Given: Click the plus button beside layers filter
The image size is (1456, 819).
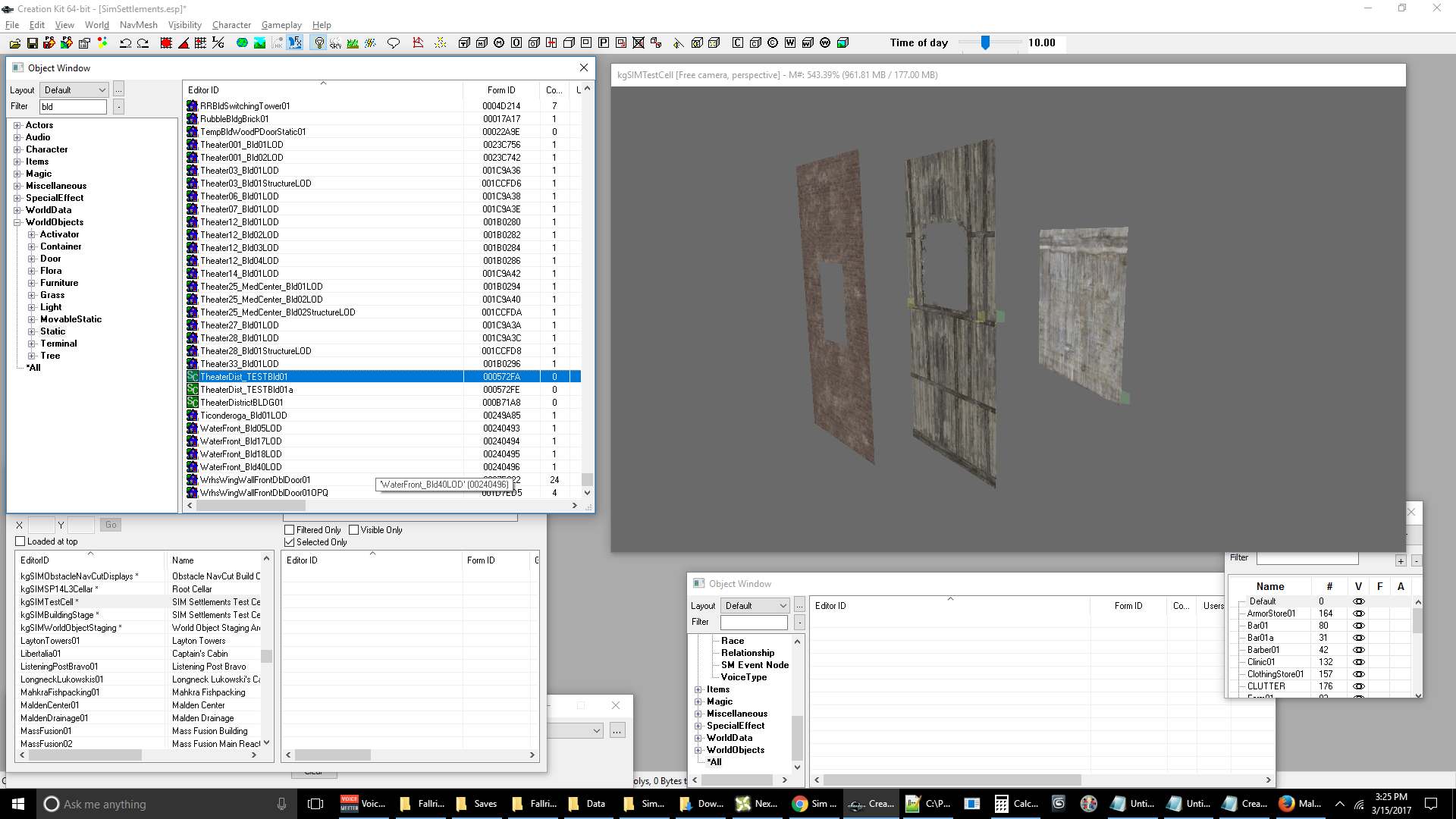Looking at the screenshot, I should pyautogui.click(x=1401, y=560).
